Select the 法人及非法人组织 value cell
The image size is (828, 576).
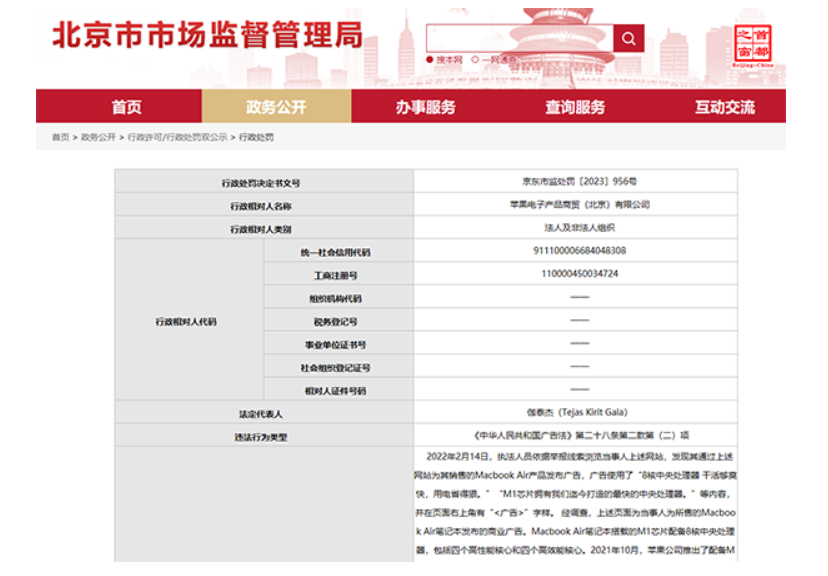click(576, 228)
